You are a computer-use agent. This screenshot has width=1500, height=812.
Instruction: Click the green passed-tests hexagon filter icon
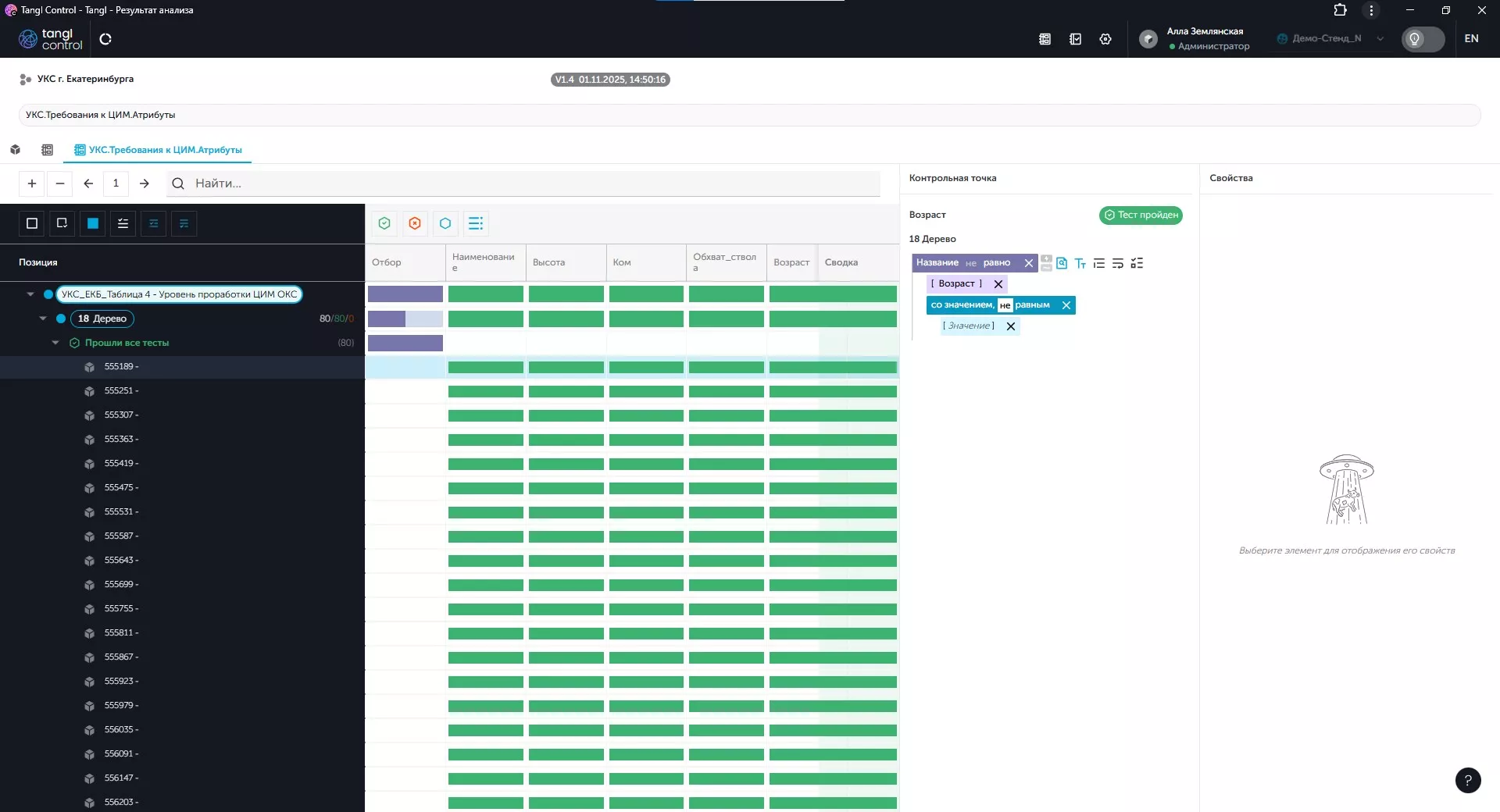pyautogui.click(x=384, y=223)
